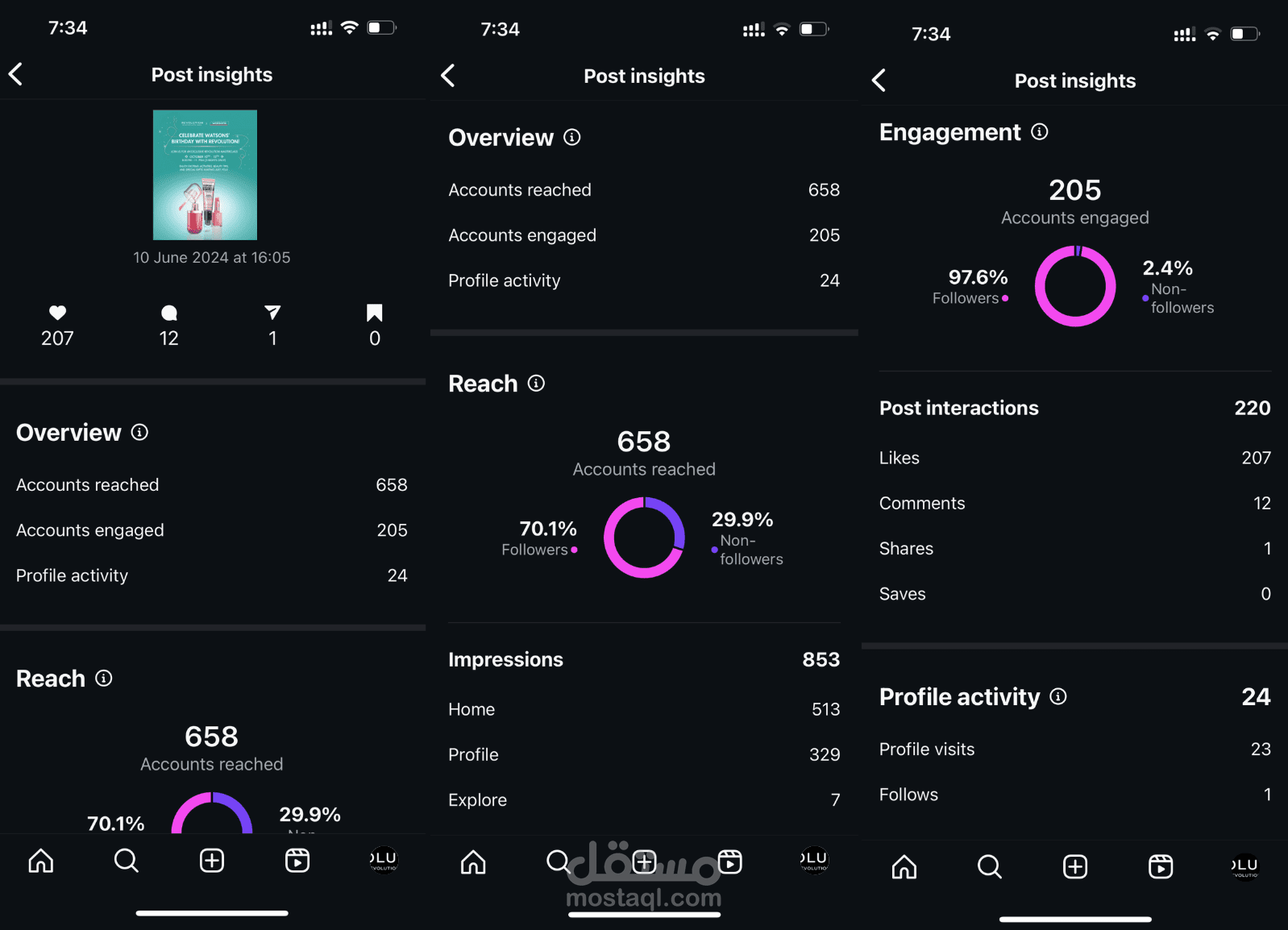Tap the back arrow on the left screen
Screen dimensions: 1288x930
point(15,74)
